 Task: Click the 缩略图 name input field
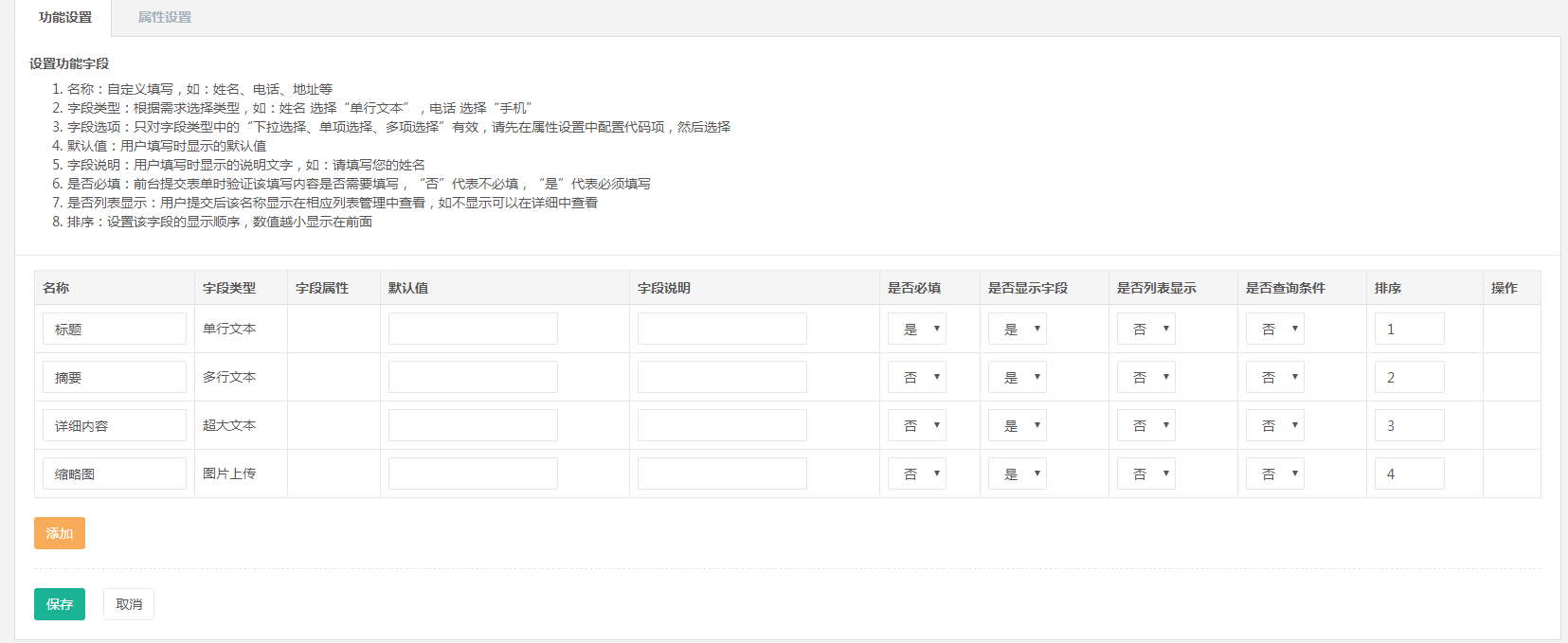click(x=115, y=473)
